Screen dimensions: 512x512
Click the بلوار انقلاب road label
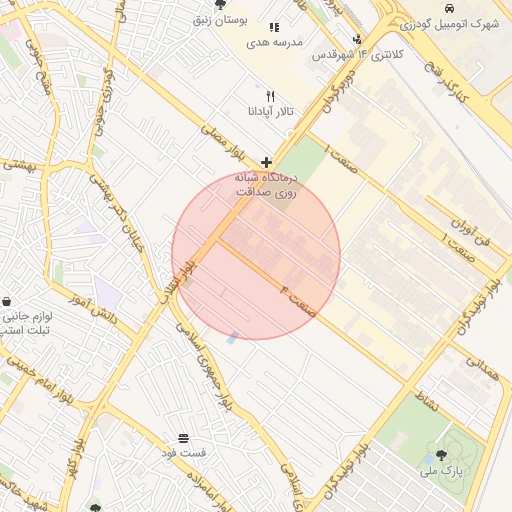179,282
